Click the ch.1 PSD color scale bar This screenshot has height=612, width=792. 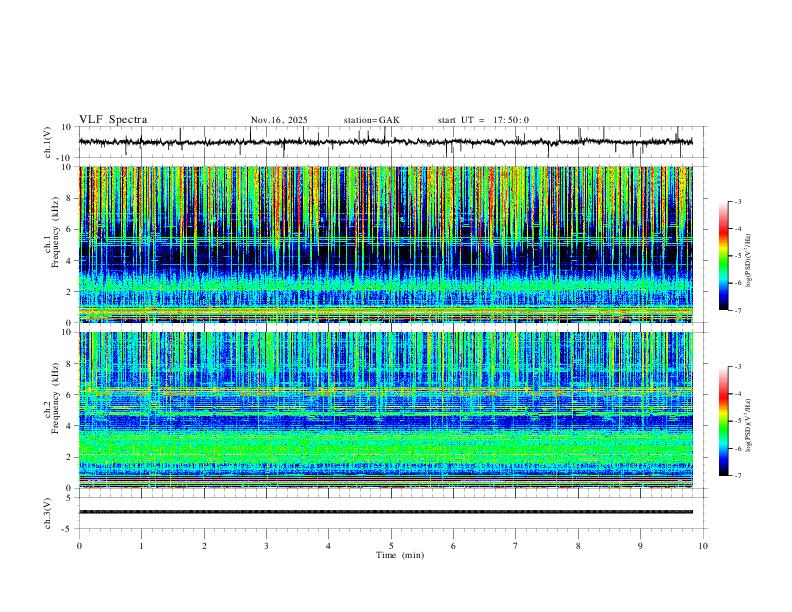(x=724, y=256)
